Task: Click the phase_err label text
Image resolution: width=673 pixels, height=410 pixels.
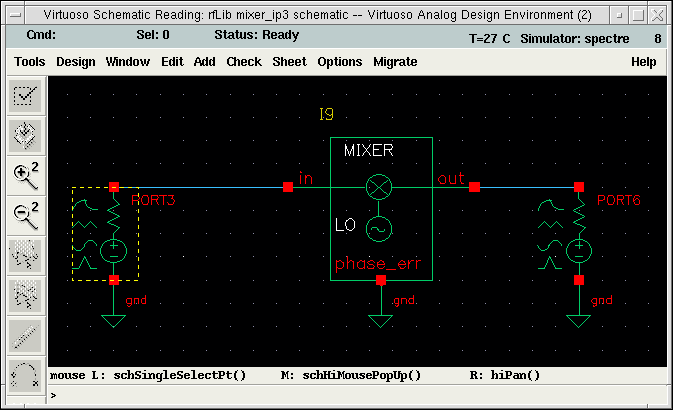Action: (x=378, y=264)
